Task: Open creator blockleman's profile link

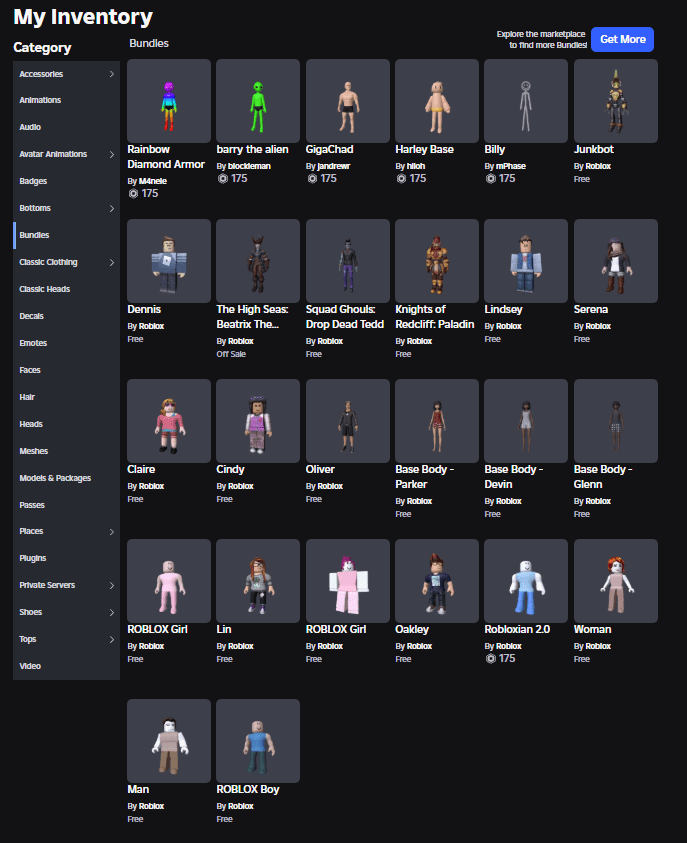Action: (x=249, y=166)
